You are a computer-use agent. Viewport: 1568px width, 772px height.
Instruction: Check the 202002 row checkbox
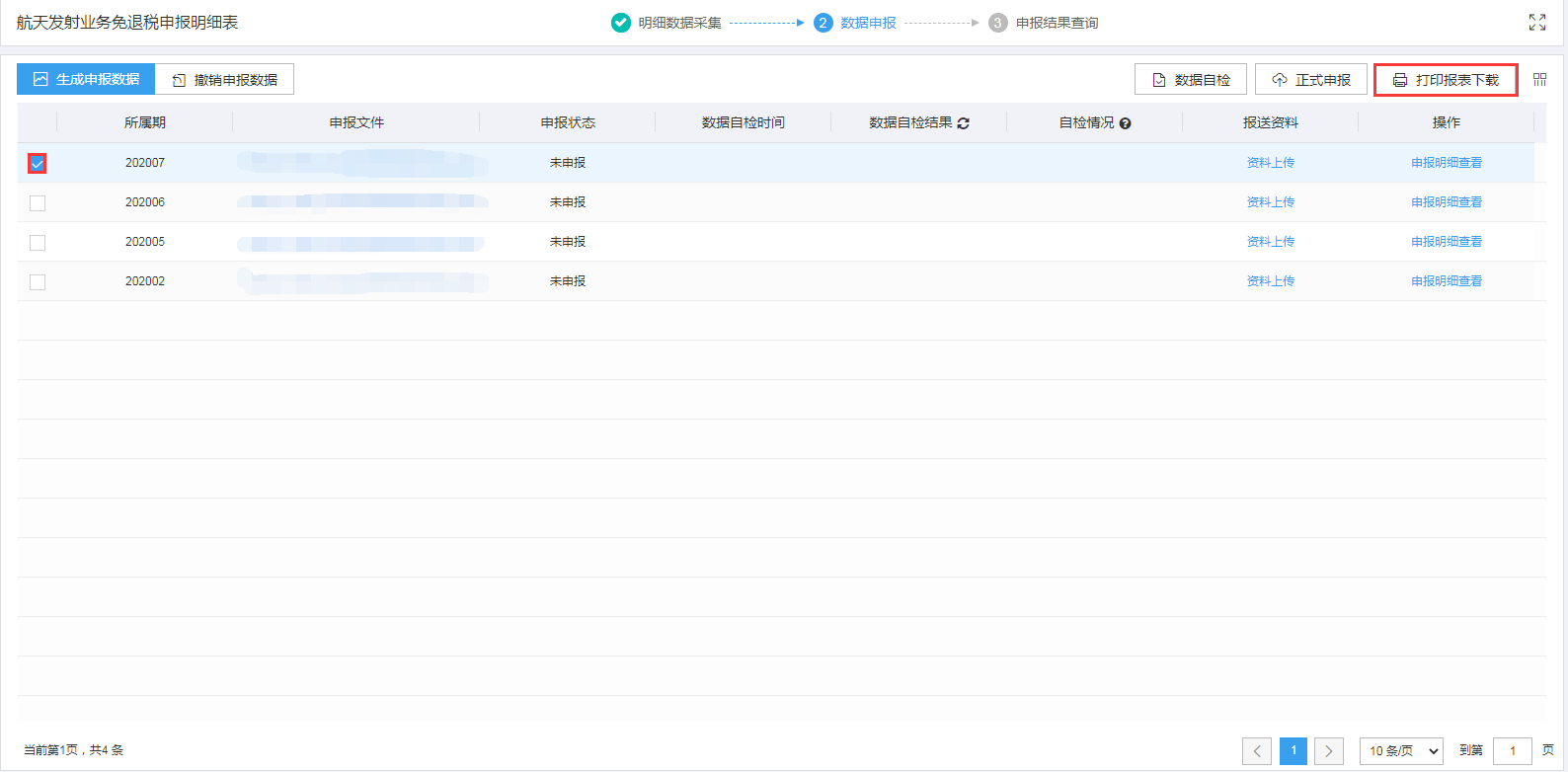click(x=38, y=281)
